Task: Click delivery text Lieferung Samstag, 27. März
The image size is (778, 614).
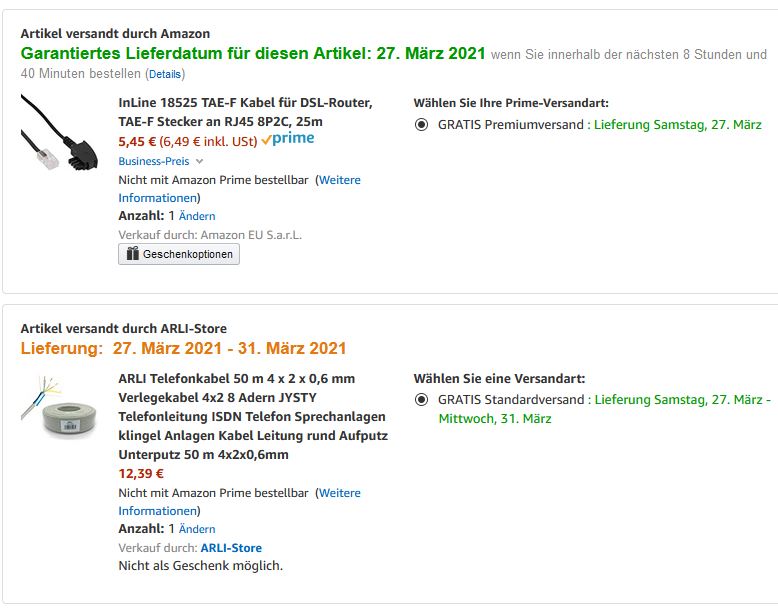Action: click(x=678, y=125)
